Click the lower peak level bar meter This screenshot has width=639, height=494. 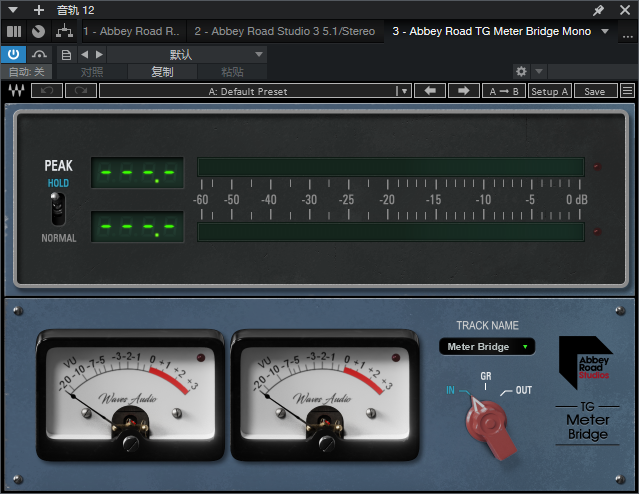tap(391, 232)
